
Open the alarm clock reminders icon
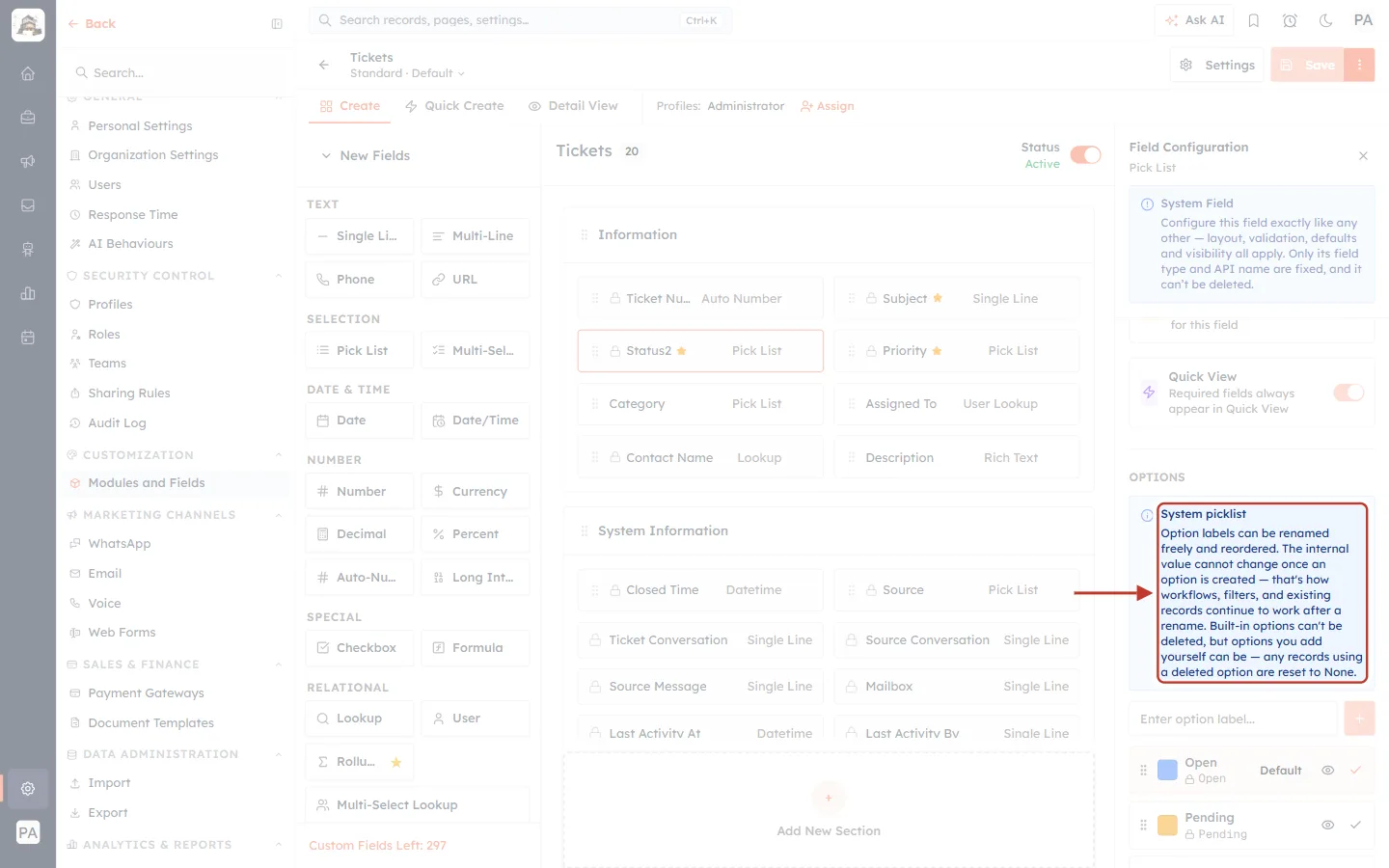coord(1290,20)
